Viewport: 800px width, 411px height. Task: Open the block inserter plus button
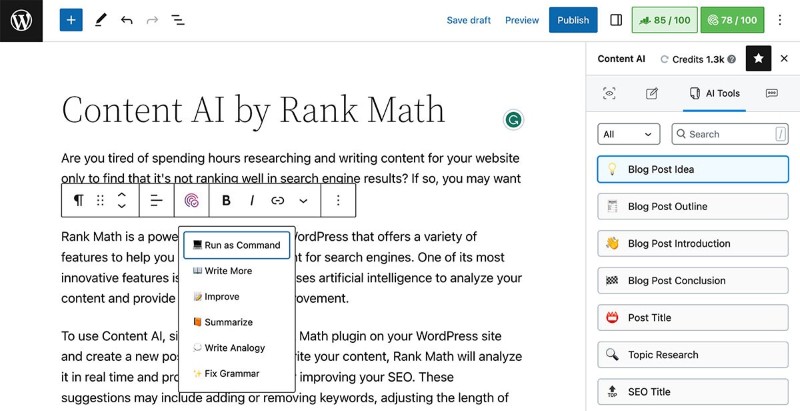click(71, 20)
